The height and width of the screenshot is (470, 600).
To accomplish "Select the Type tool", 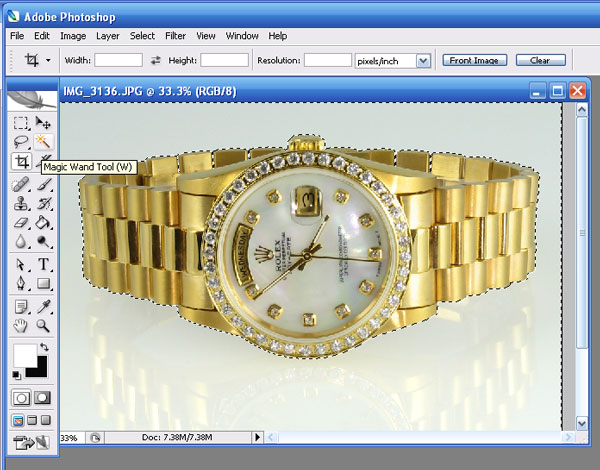I will coord(43,264).
